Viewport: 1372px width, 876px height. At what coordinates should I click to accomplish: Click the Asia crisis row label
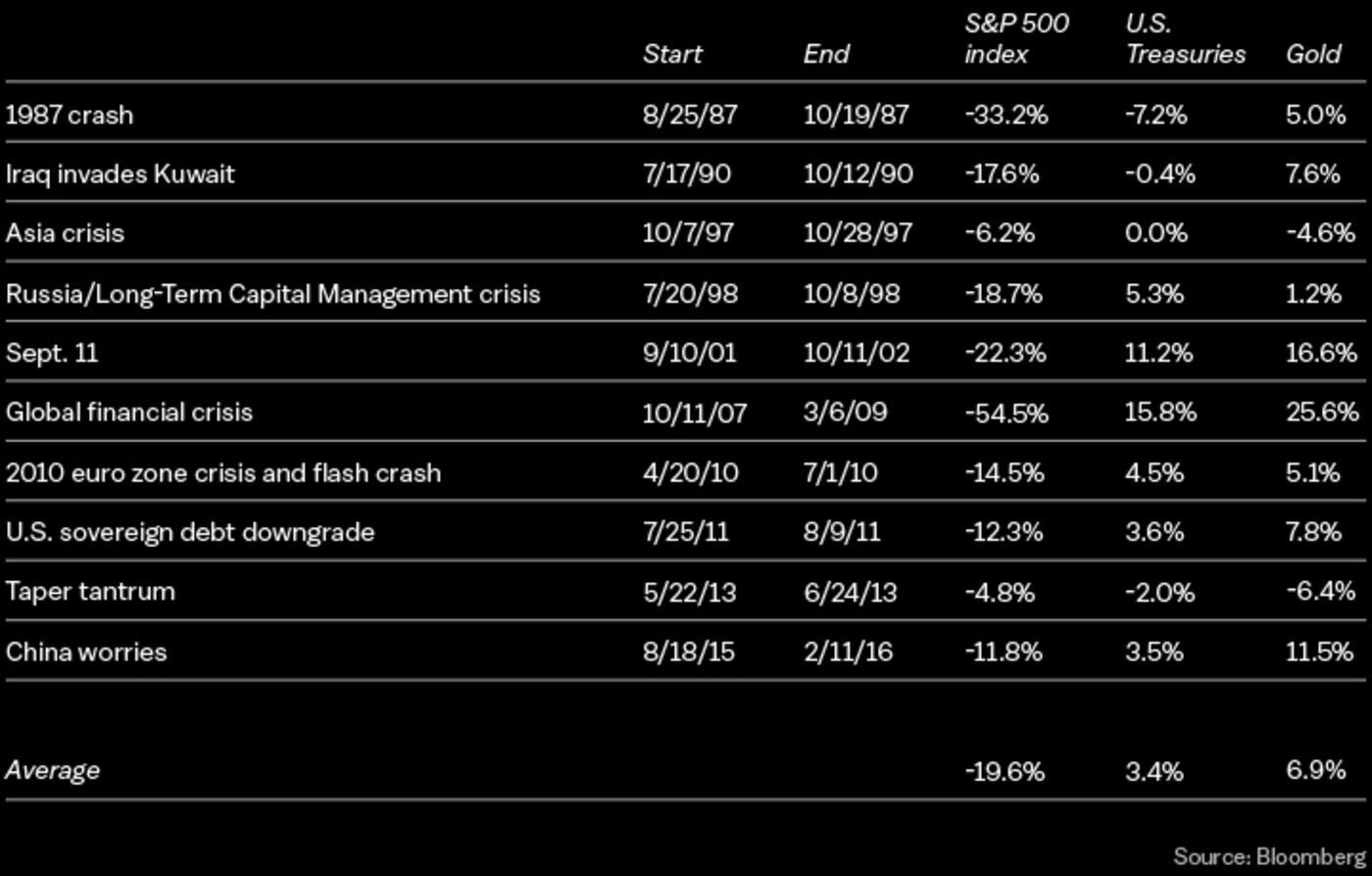click(x=65, y=233)
